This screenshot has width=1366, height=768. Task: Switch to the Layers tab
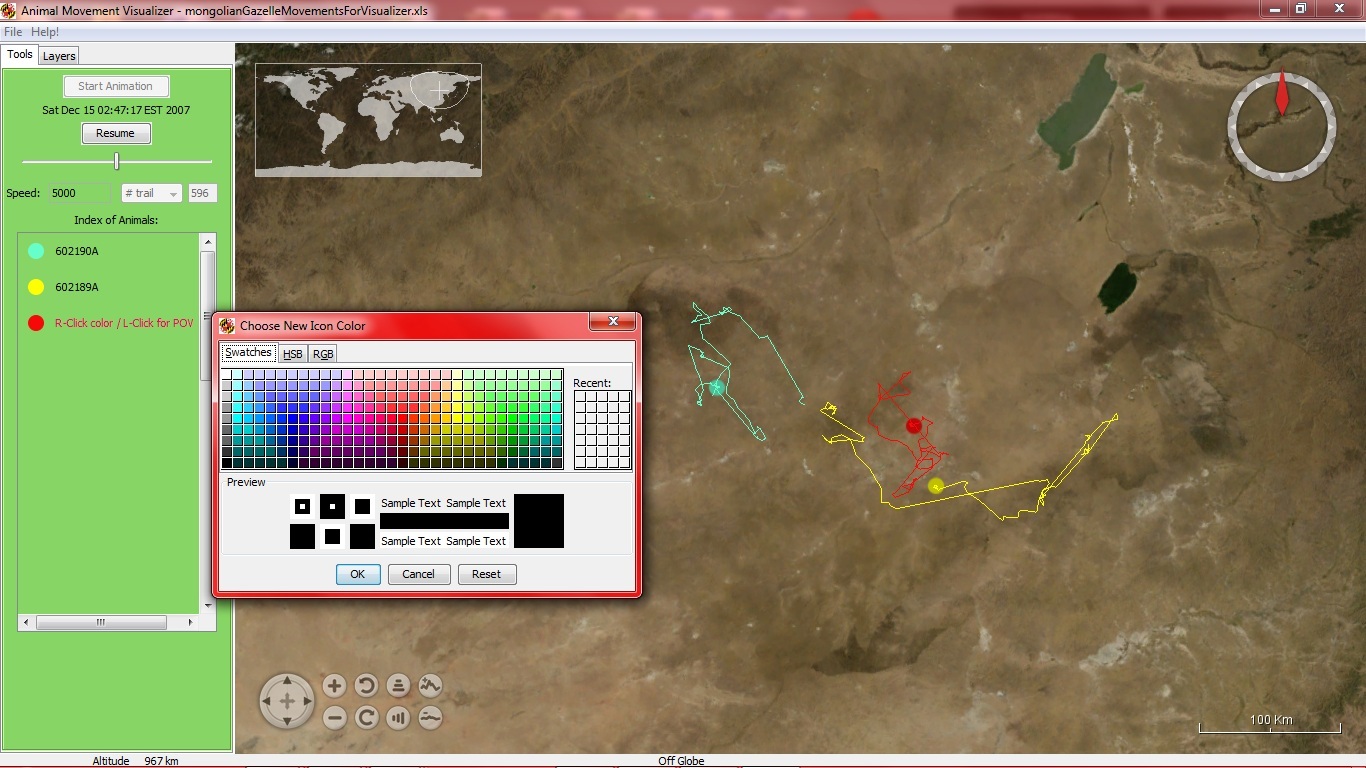coord(59,56)
